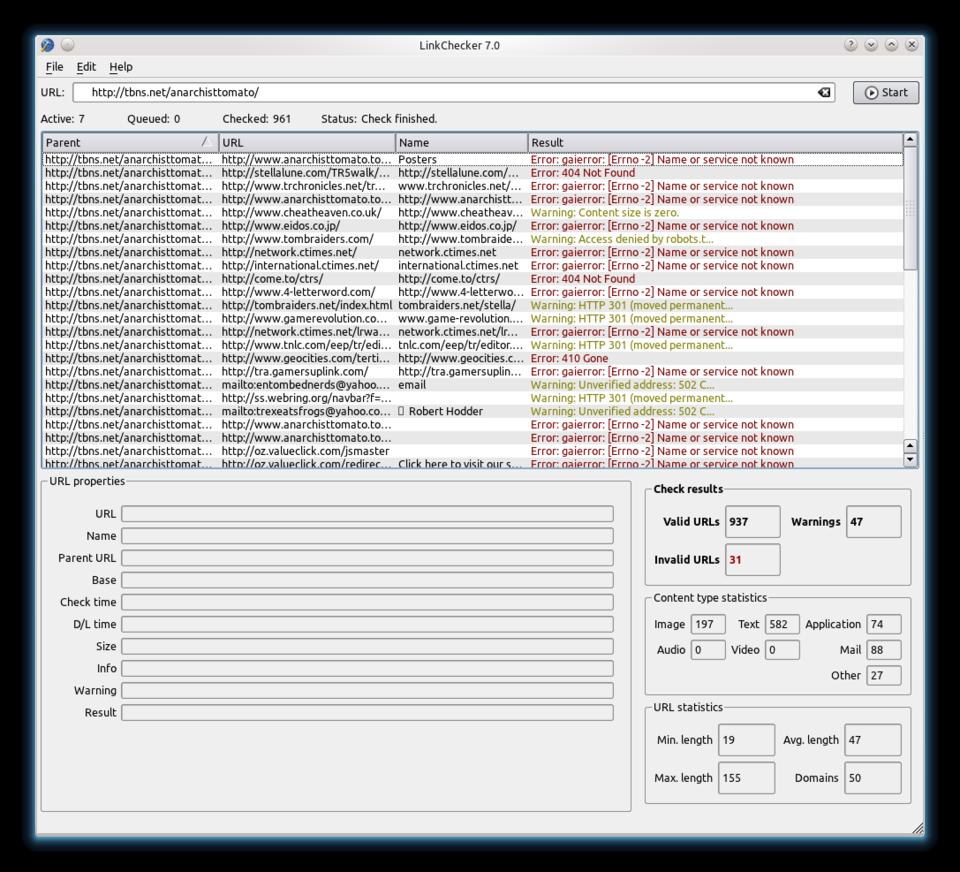Click the bottom scroll down arrow of results
The image size is (960, 872).
910,460
